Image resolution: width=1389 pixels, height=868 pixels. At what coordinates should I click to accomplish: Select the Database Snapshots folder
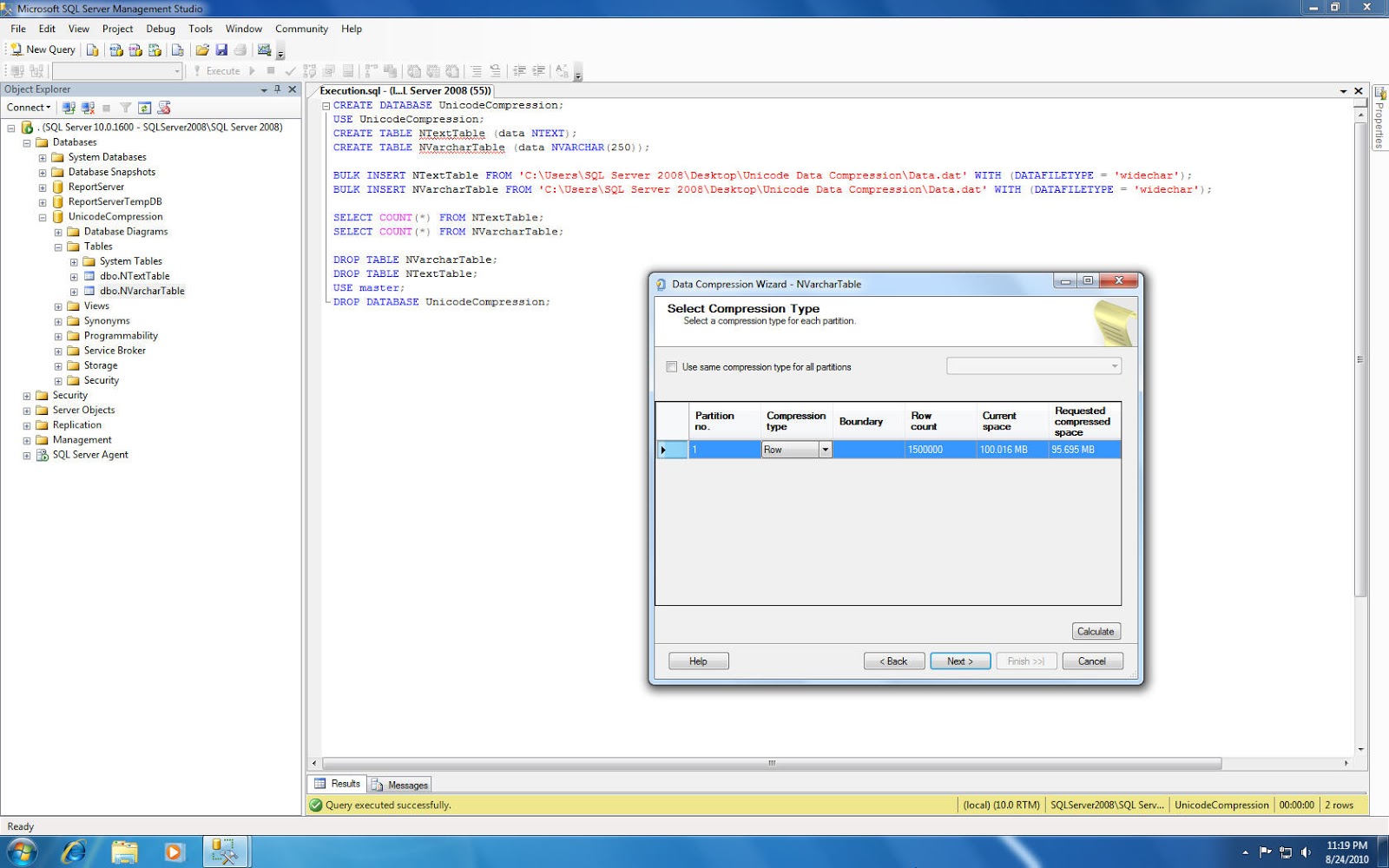tap(112, 173)
